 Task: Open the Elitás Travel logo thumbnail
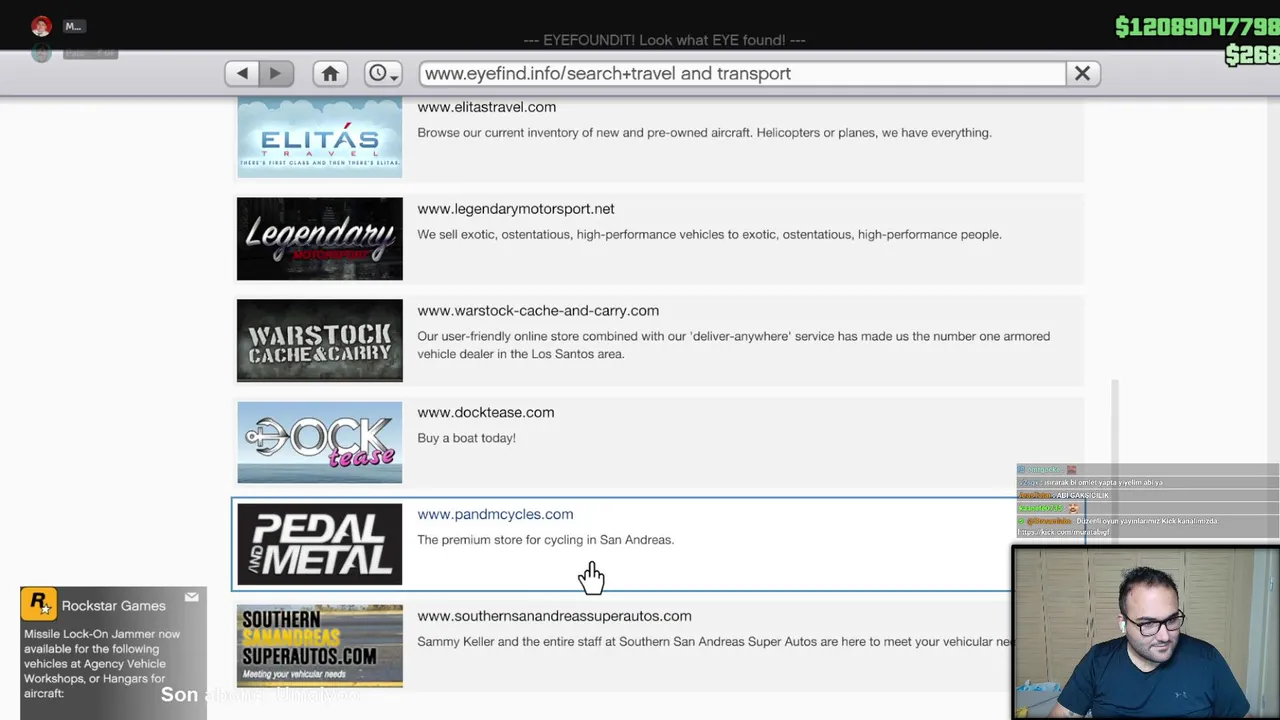coord(320,137)
